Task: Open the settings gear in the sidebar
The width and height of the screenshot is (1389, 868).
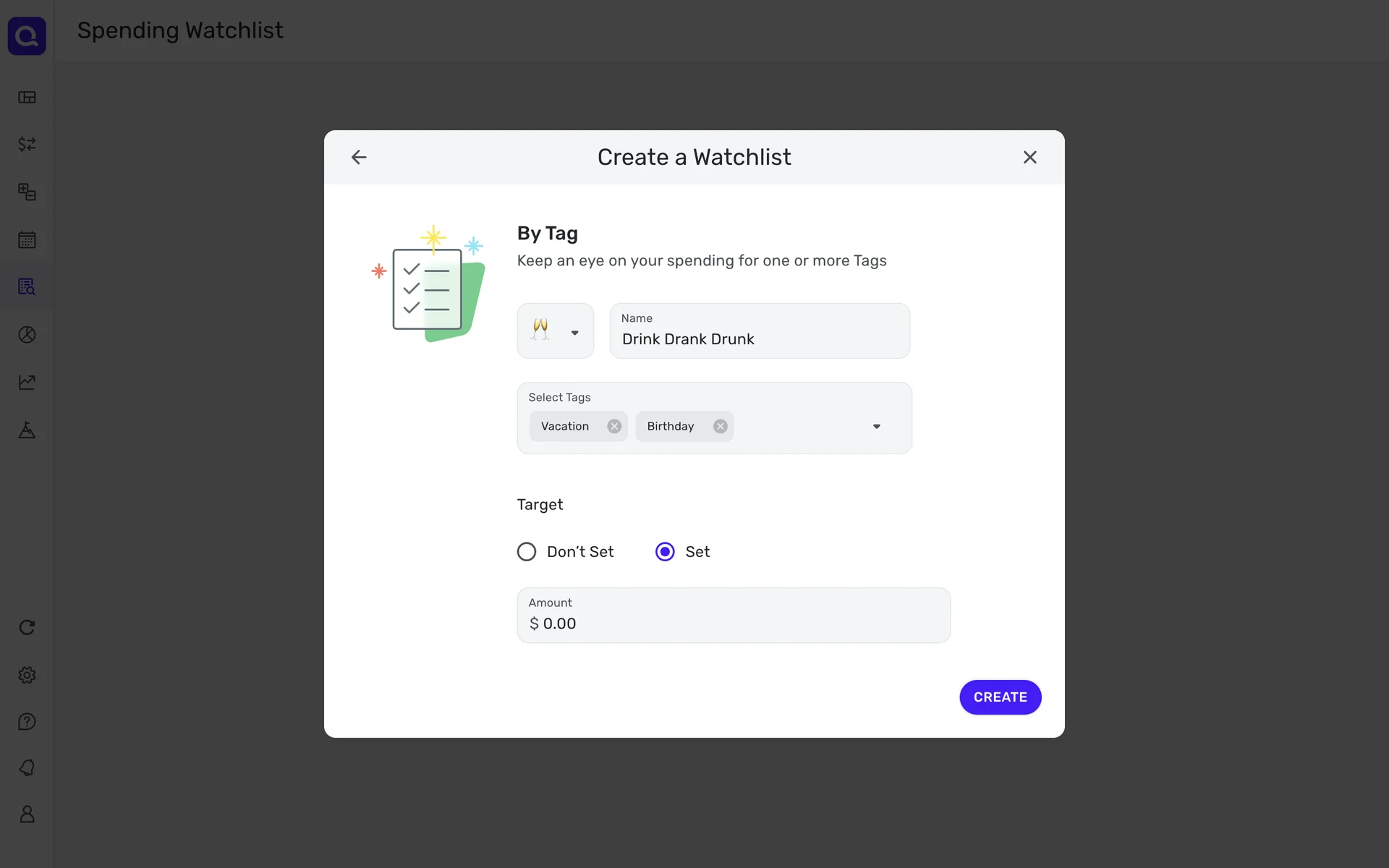Action: 27,675
